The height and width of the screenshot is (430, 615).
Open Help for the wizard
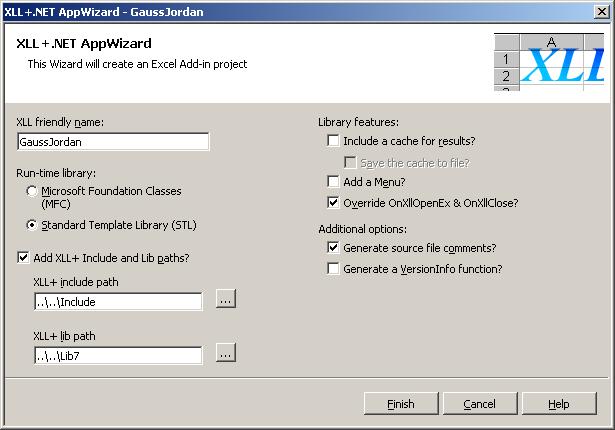(x=559, y=404)
